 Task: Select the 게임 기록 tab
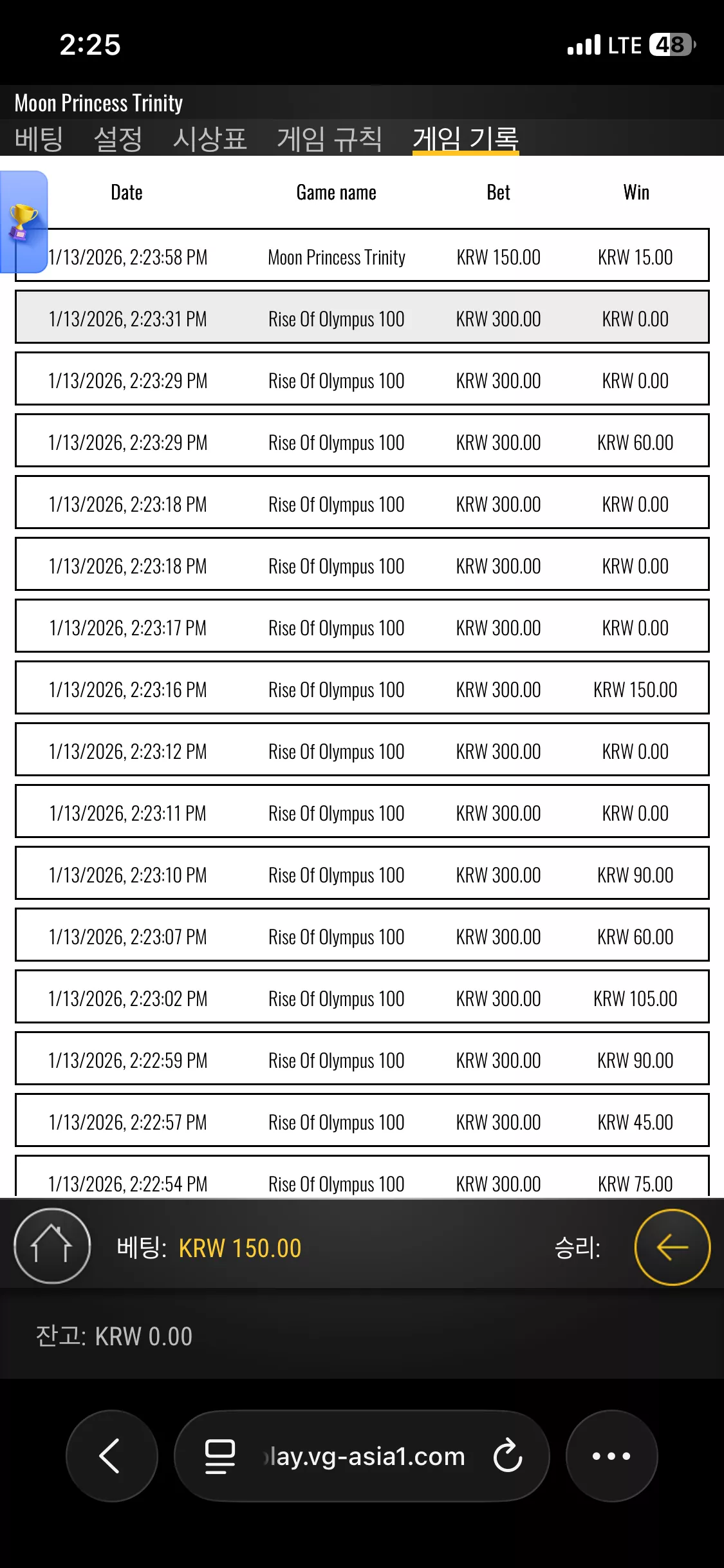(465, 138)
